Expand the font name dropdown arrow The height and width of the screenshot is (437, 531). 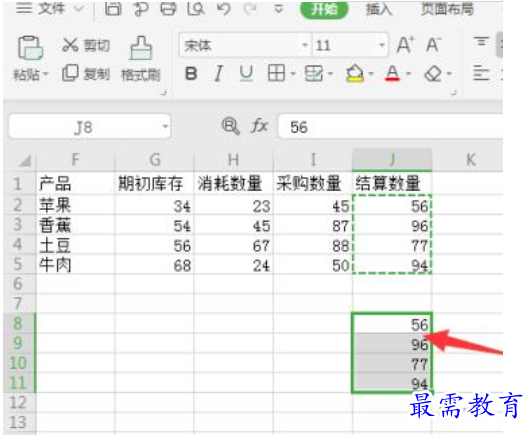coord(305,45)
